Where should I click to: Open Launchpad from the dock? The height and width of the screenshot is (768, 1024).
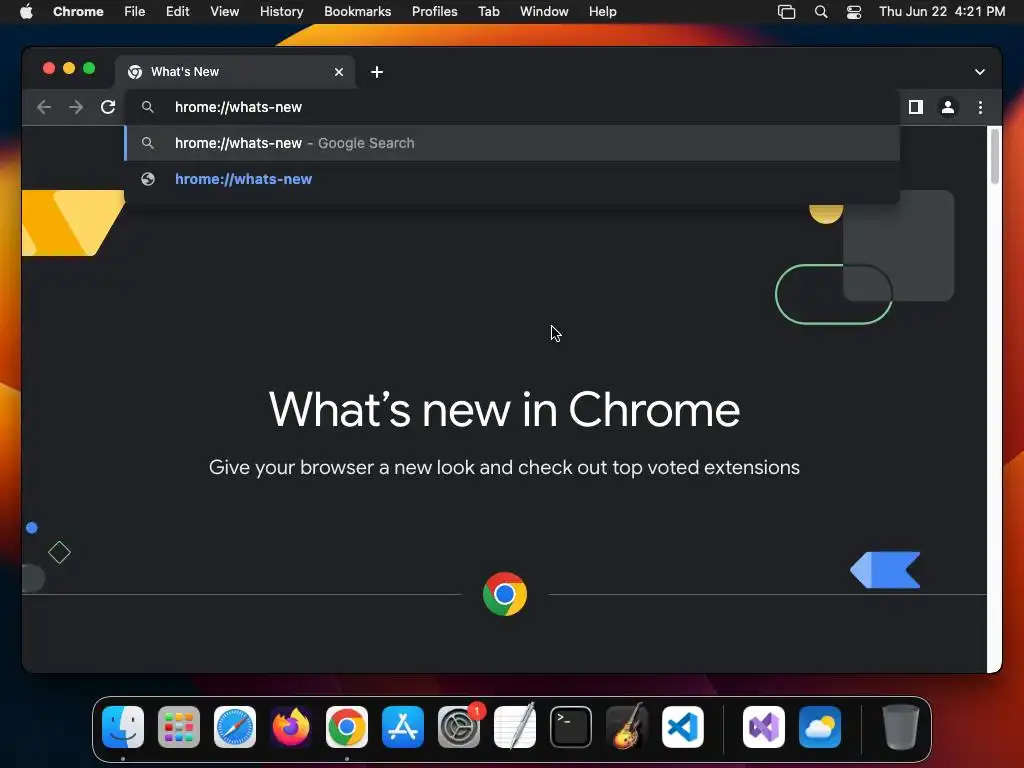(179, 727)
